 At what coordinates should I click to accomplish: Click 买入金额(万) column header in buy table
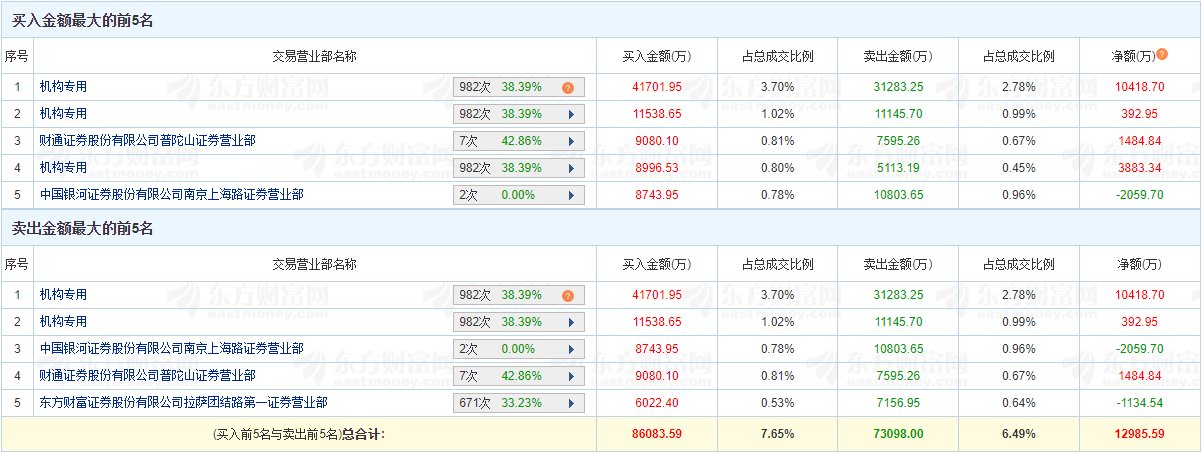[657, 56]
